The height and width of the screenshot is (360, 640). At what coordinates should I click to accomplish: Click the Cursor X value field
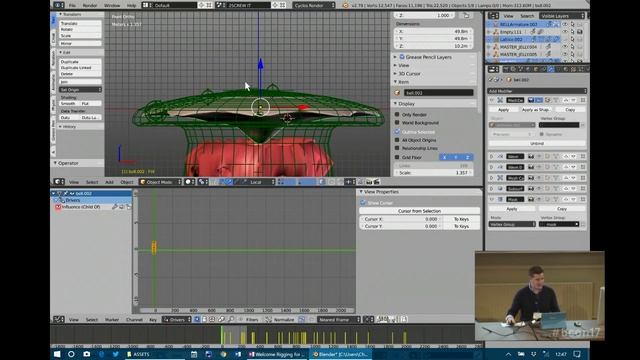tap(401, 219)
